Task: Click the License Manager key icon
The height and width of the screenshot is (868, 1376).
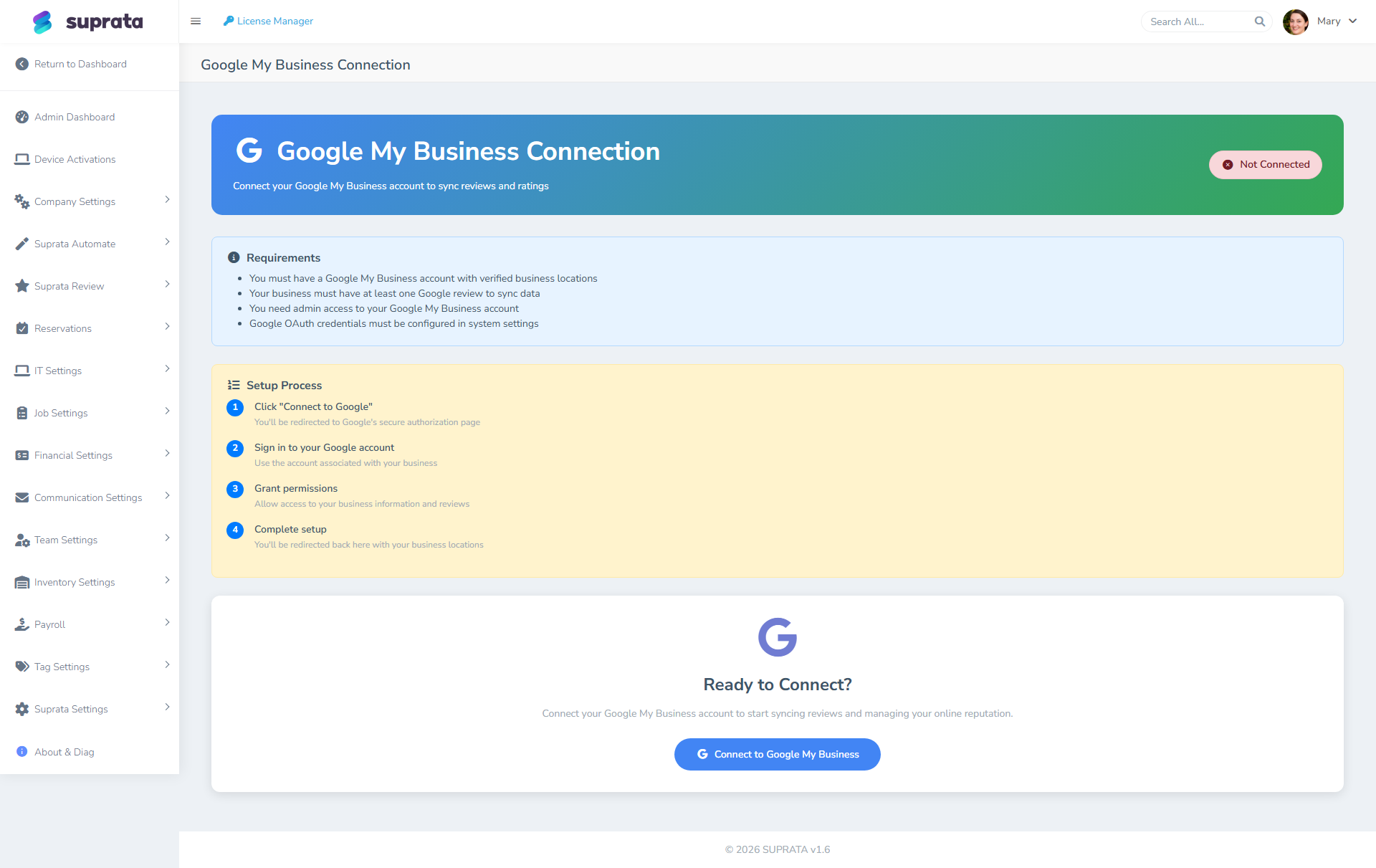Action: [229, 21]
